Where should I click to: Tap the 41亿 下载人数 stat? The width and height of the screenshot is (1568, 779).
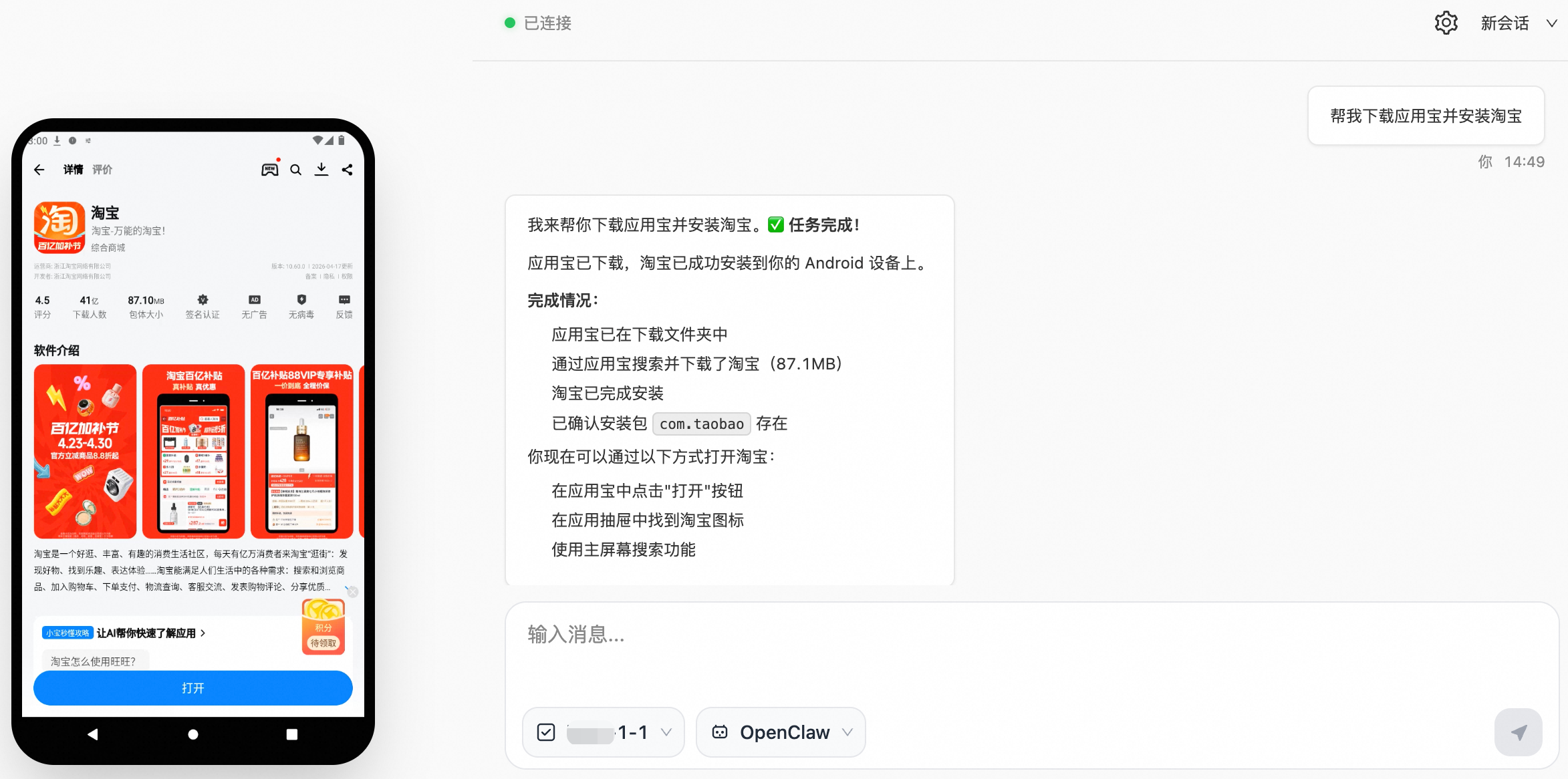90,307
